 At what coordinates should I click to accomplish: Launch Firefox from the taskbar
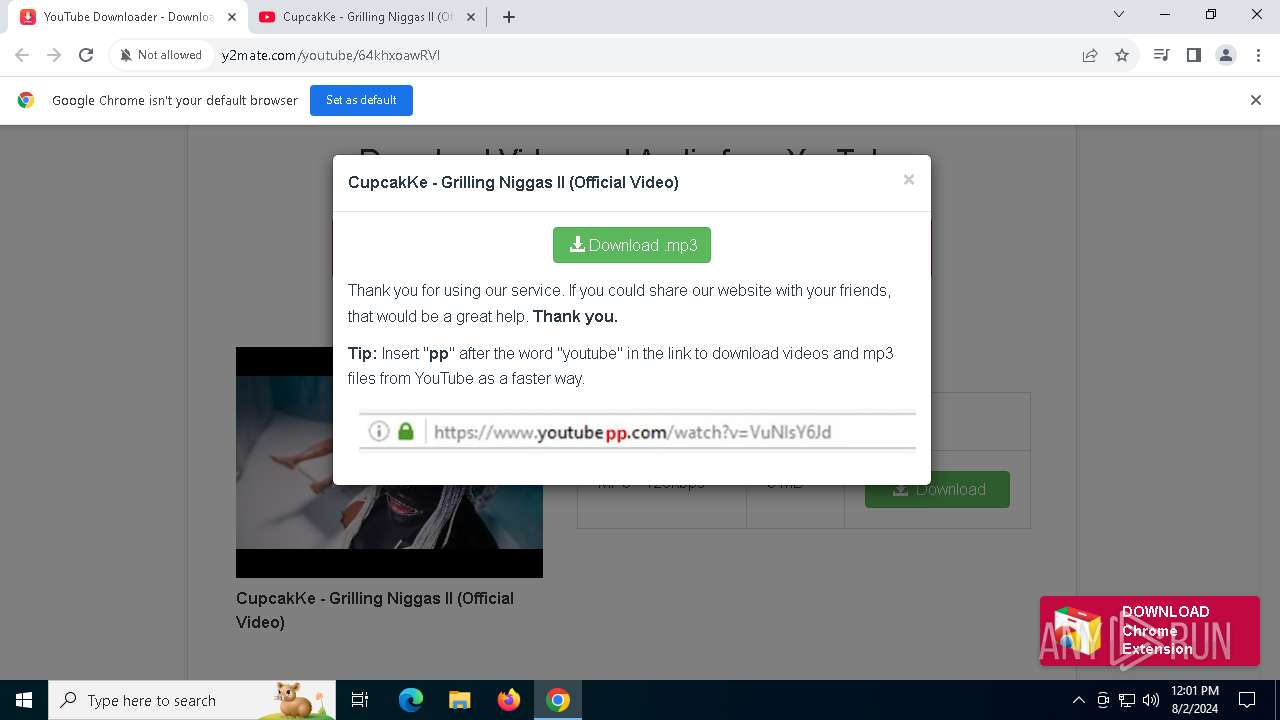(x=509, y=700)
